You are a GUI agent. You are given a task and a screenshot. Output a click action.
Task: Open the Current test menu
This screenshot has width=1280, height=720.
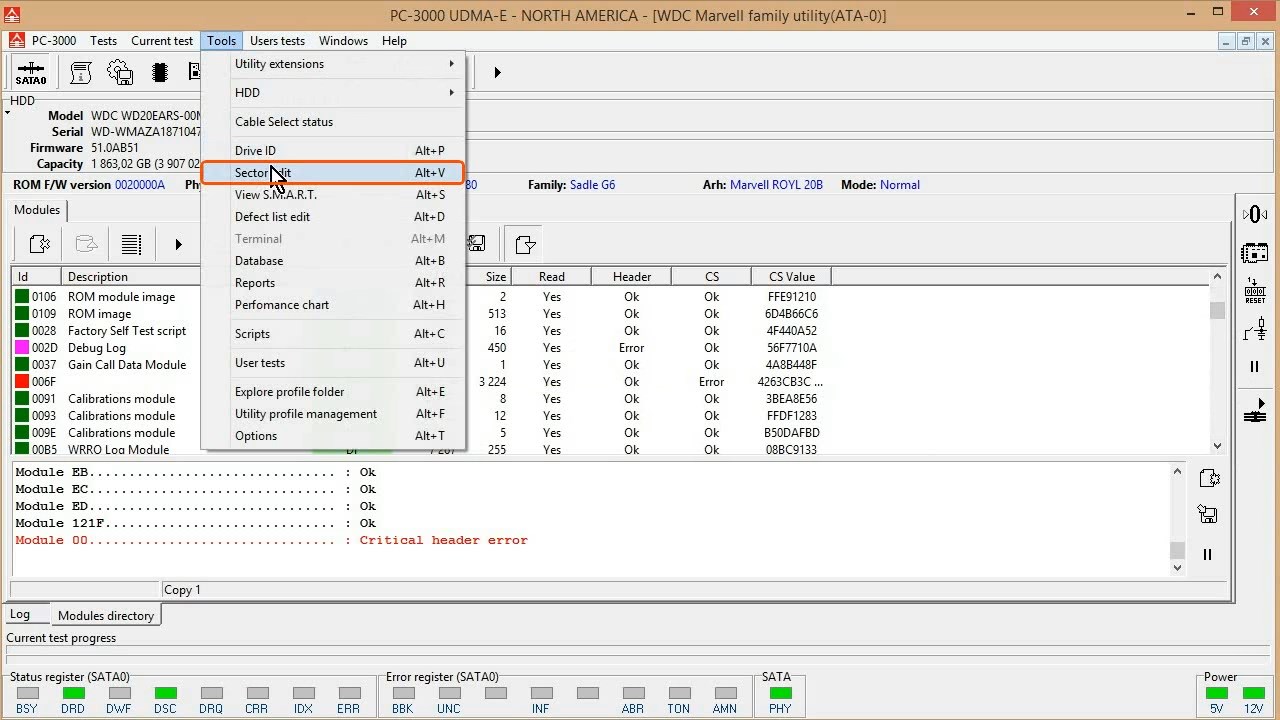coord(162,41)
